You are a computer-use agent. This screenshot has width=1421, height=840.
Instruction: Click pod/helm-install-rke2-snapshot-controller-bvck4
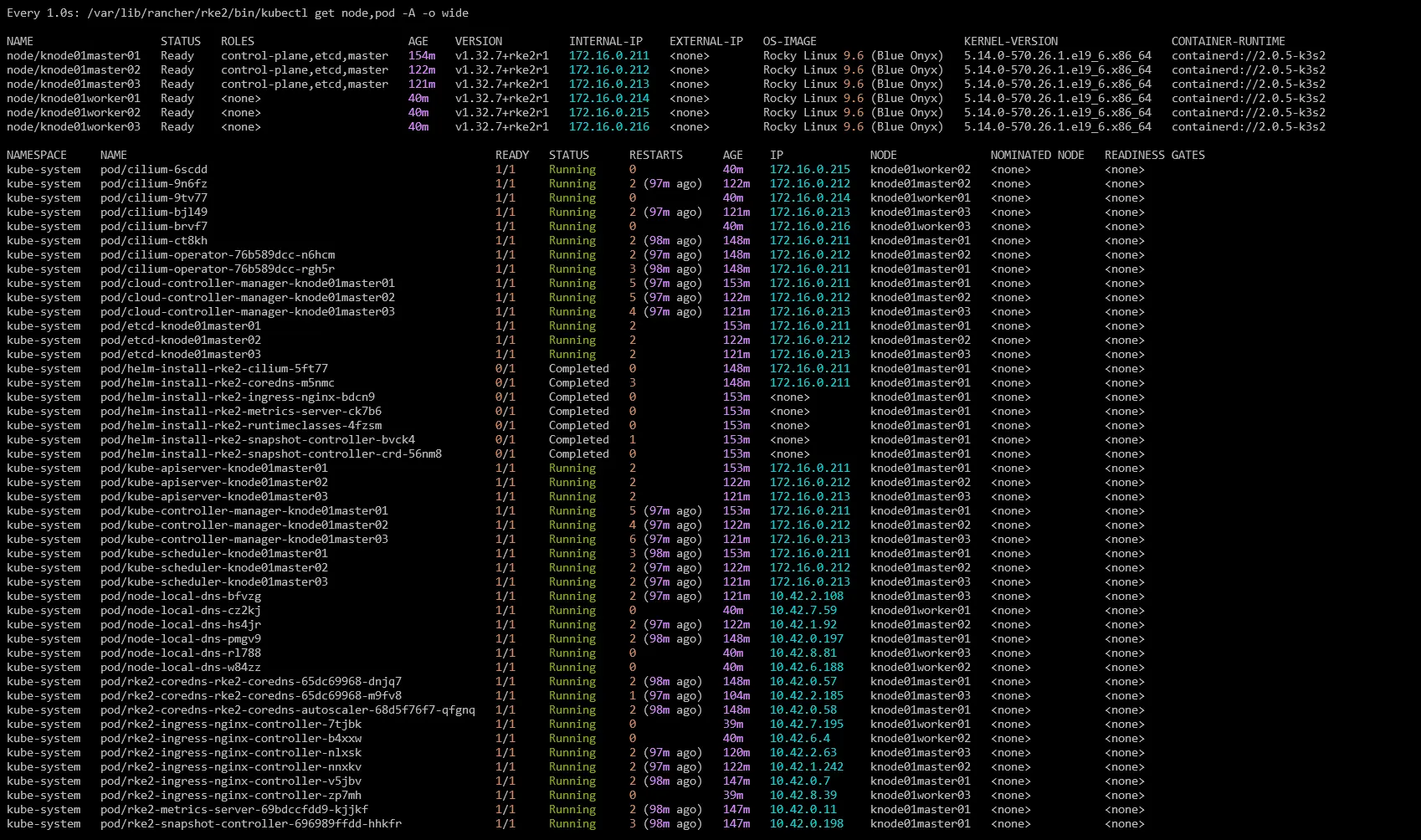(258, 439)
